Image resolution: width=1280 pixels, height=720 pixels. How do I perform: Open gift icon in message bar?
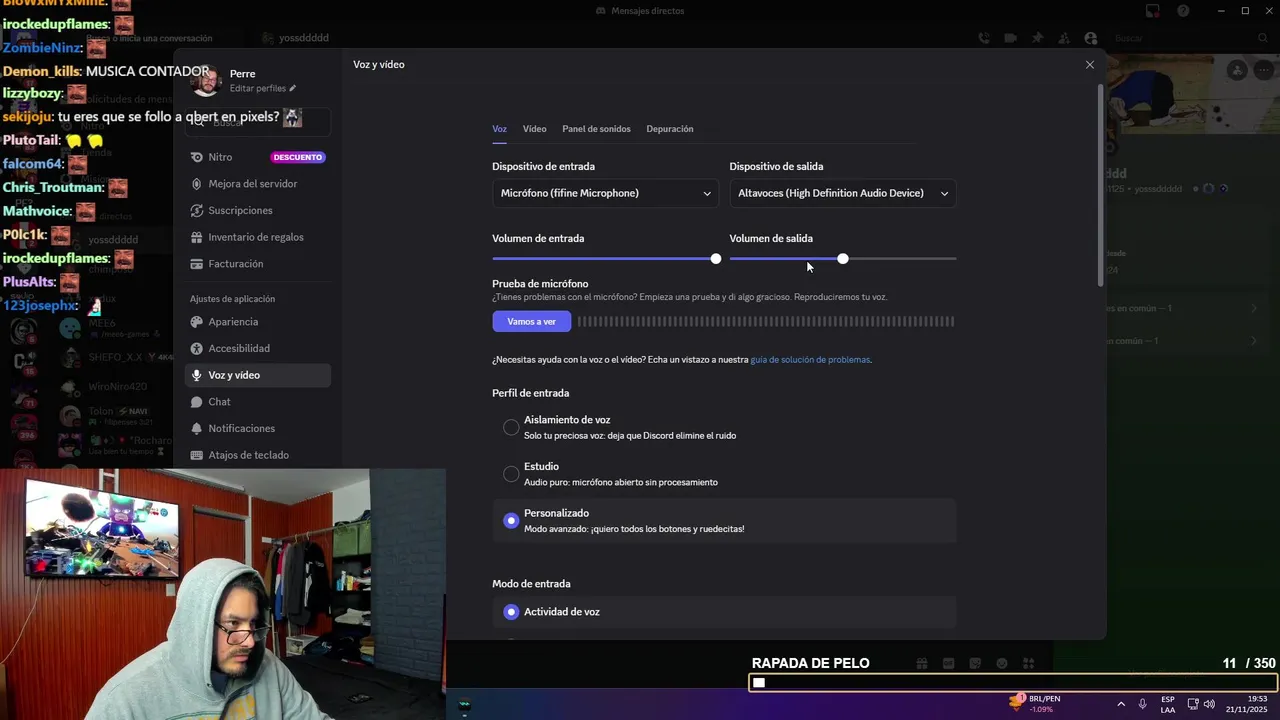pos(922,663)
